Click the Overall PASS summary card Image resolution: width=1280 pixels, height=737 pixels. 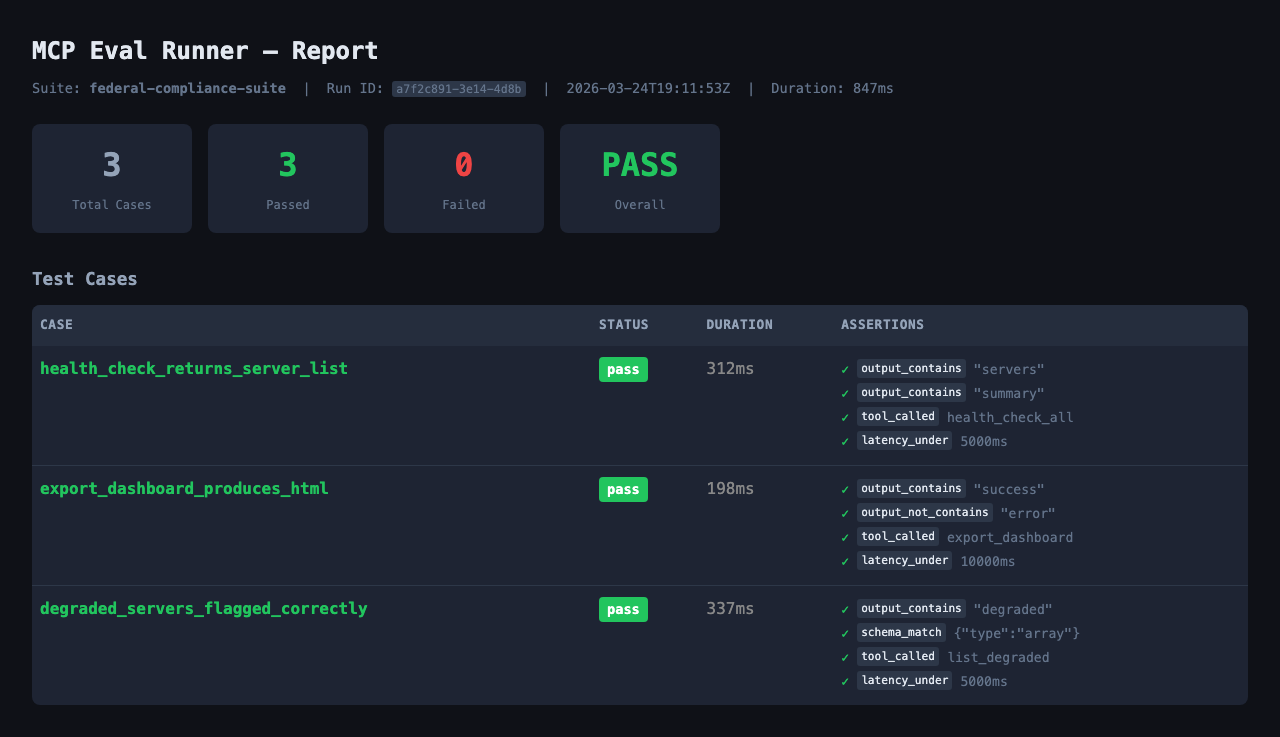[x=639, y=178]
